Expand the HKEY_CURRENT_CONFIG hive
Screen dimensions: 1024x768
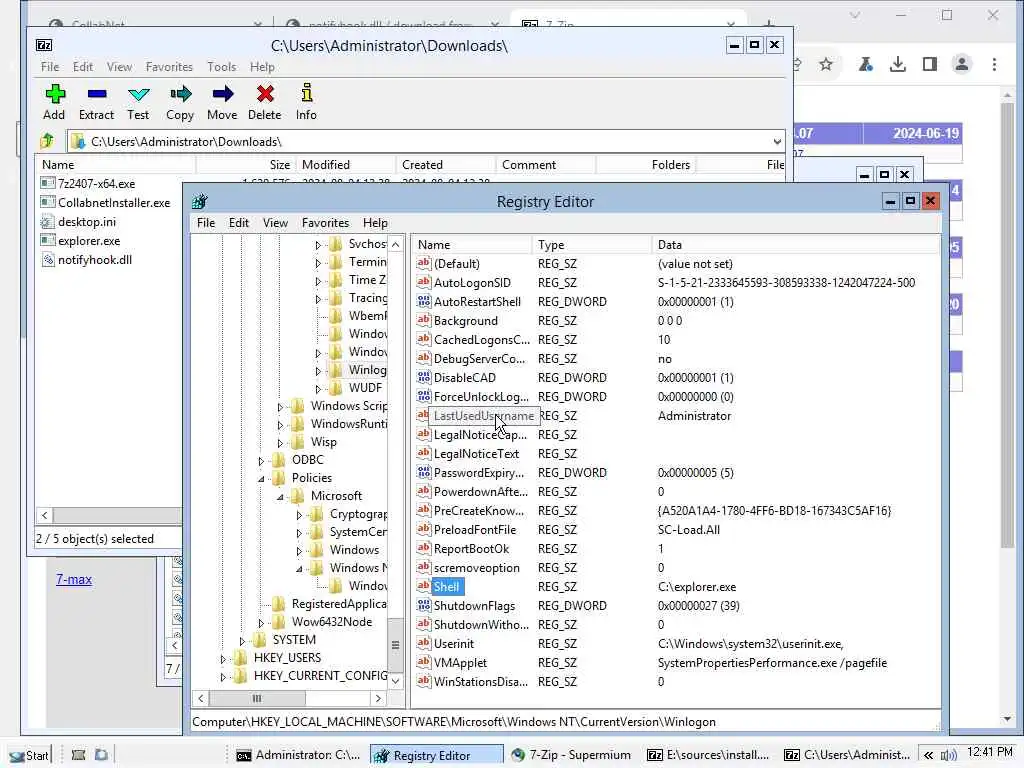click(223, 677)
